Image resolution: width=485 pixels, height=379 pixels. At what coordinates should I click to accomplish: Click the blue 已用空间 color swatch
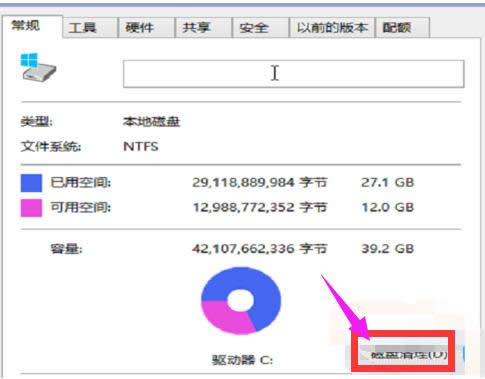(31, 183)
